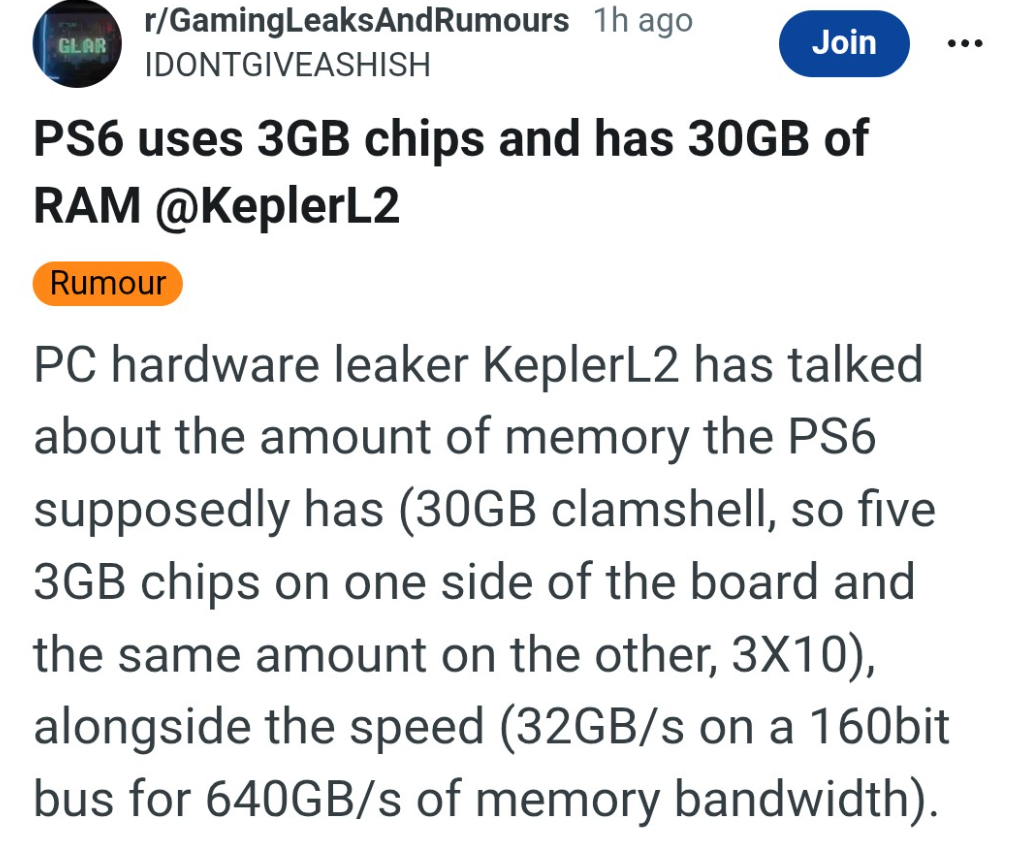Open the post by its title's first line

tap(450, 140)
